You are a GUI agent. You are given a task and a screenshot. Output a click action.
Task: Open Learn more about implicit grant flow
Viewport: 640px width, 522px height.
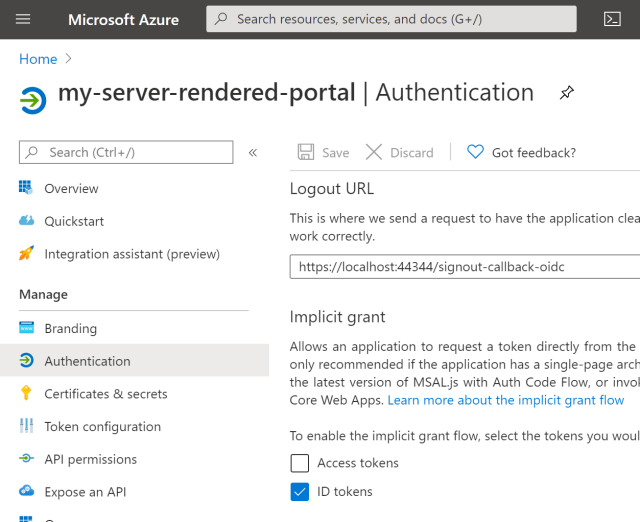[505, 400]
